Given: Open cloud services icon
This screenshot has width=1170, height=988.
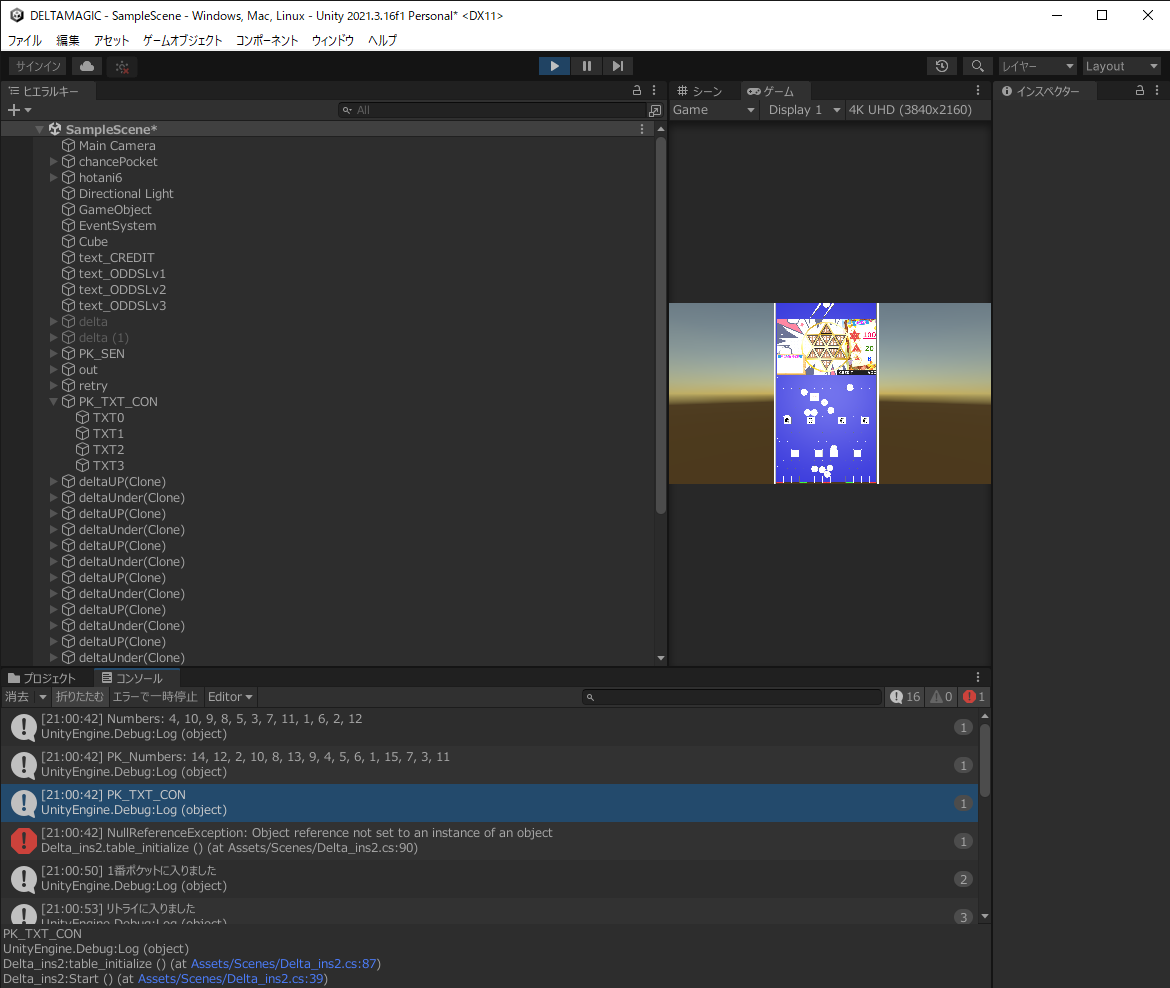Looking at the screenshot, I should (87, 66).
